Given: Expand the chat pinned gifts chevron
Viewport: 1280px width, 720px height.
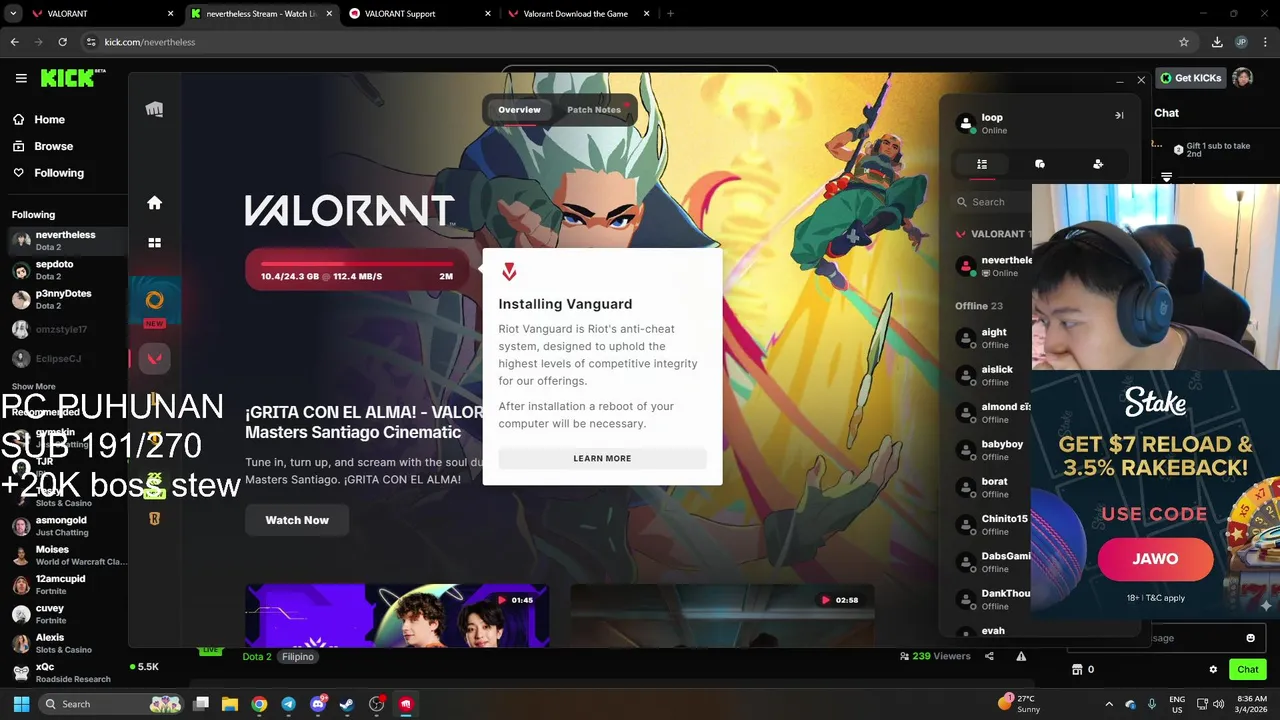Looking at the screenshot, I should click(x=1166, y=177).
